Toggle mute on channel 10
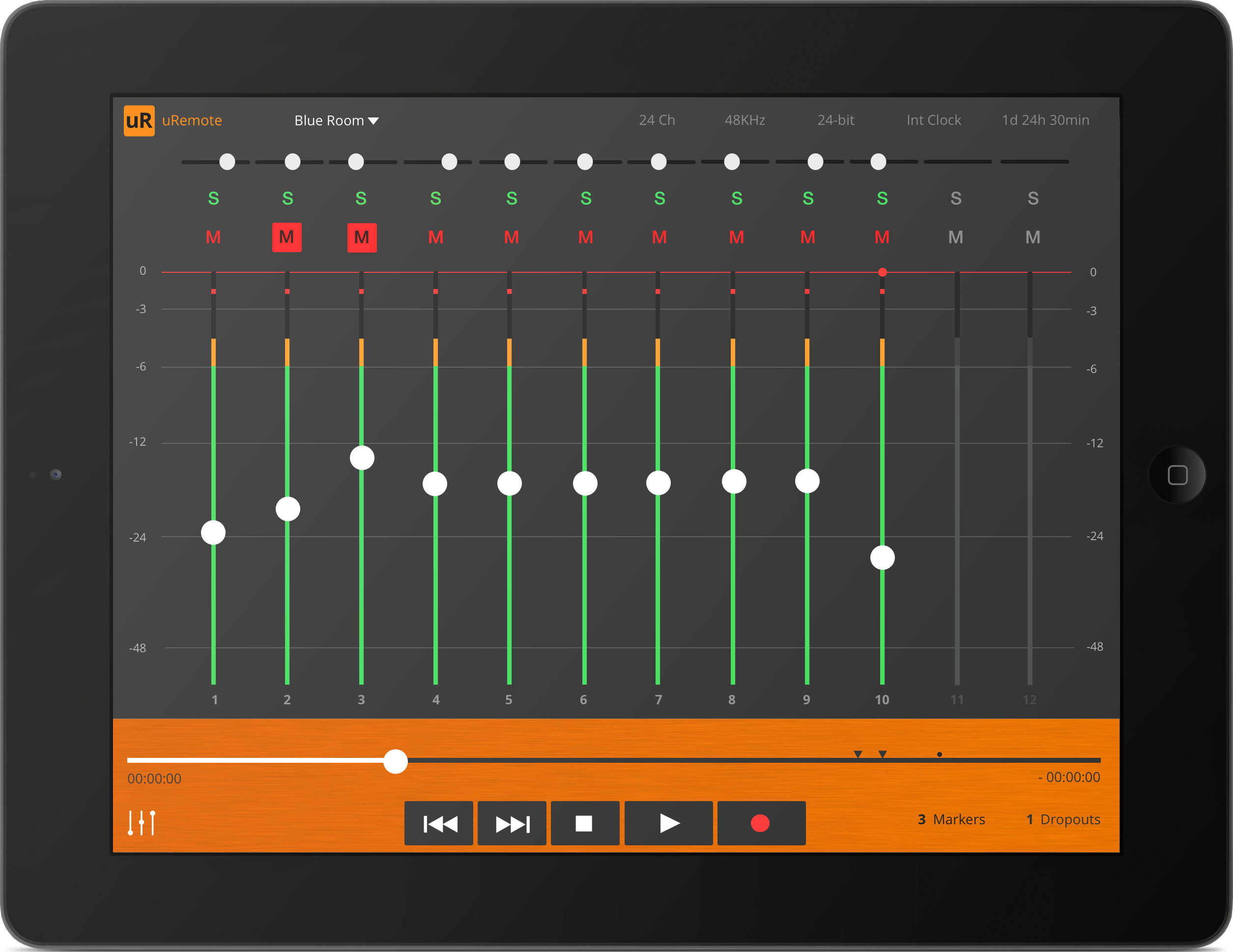 click(882, 237)
